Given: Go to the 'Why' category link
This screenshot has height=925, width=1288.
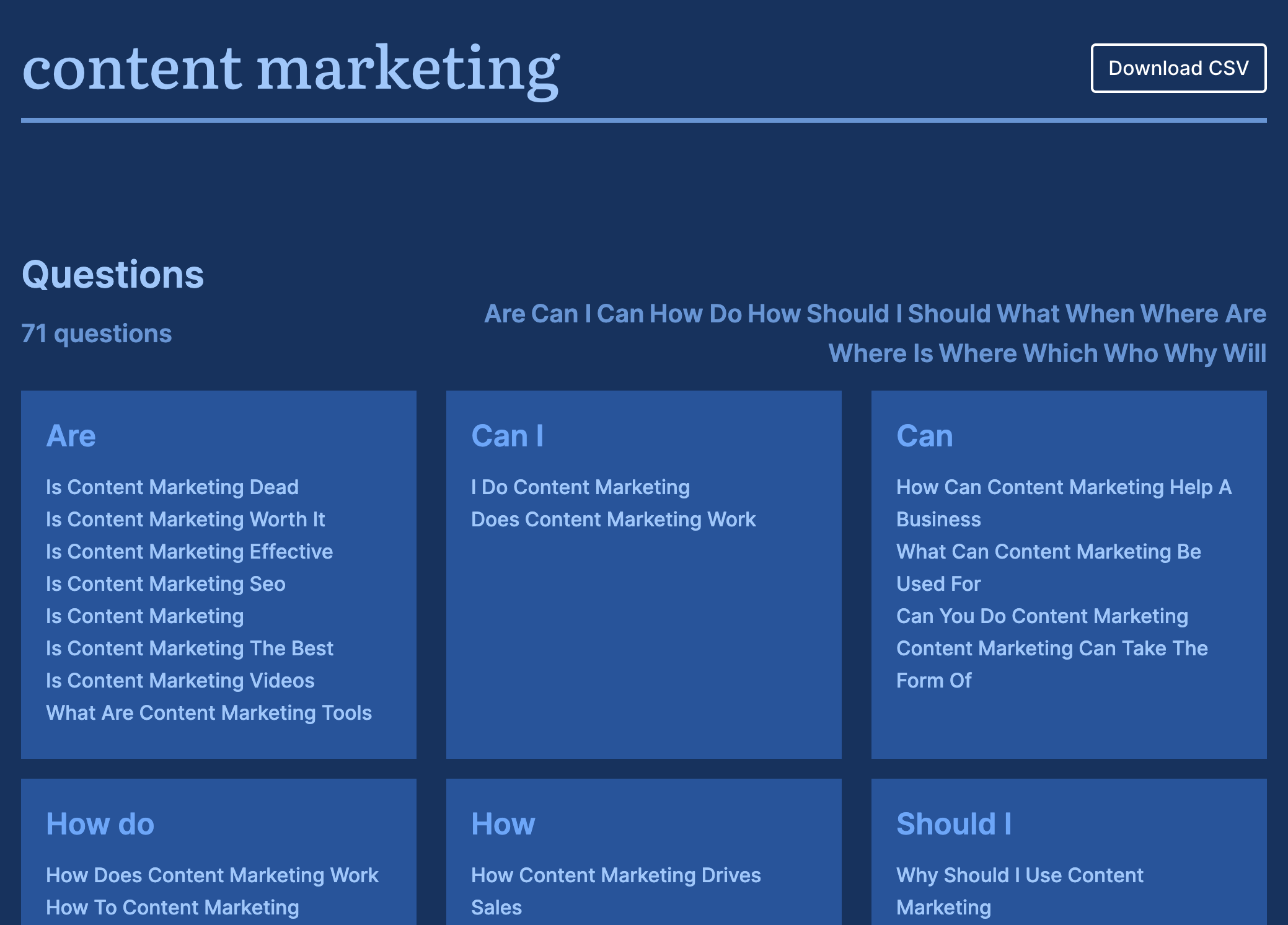Looking at the screenshot, I should (1190, 353).
